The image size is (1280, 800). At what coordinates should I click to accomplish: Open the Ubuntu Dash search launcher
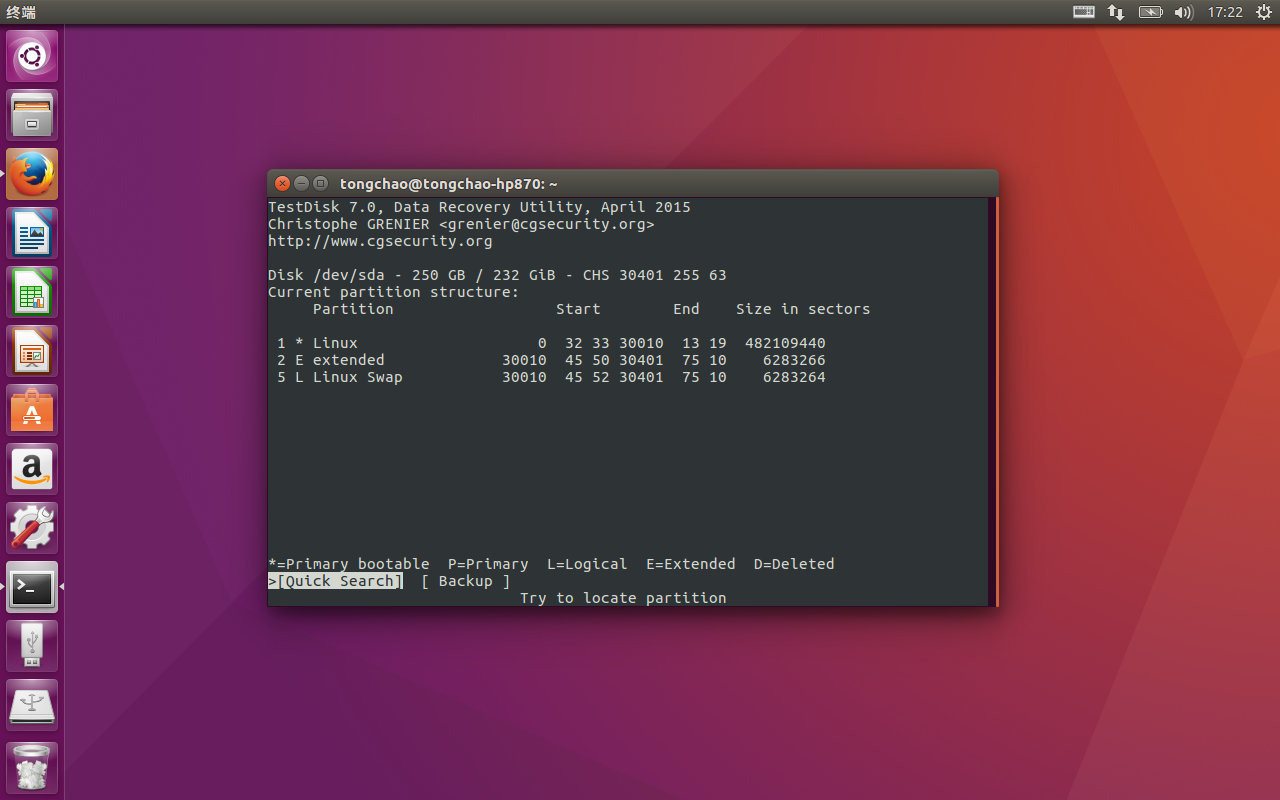[32, 56]
